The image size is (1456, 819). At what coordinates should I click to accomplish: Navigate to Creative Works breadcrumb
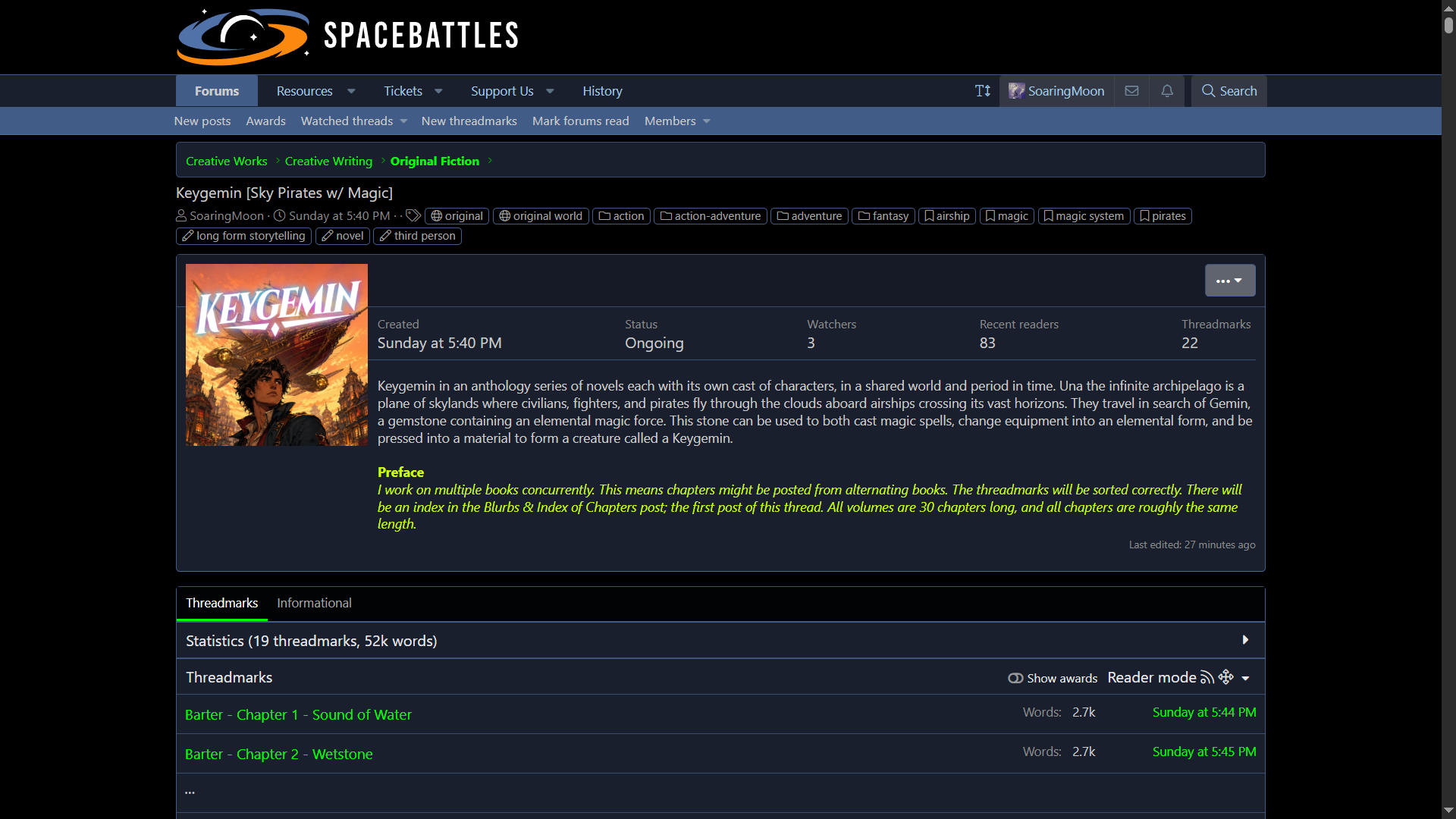[x=226, y=161]
